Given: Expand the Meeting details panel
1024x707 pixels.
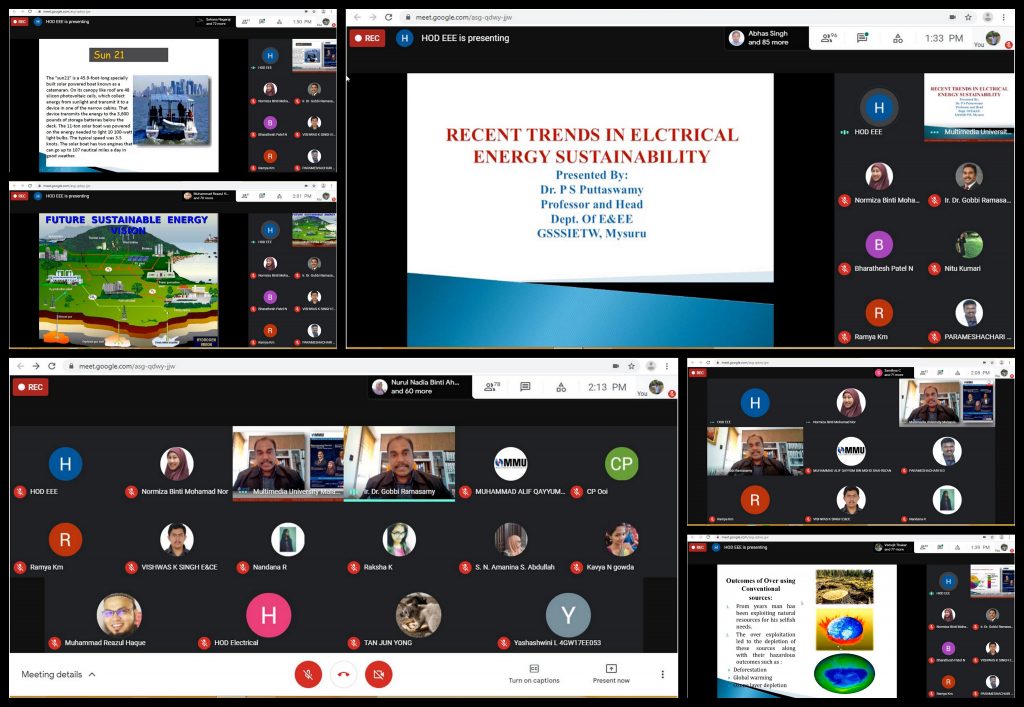Looking at the screenshot, I should (59, 675).
